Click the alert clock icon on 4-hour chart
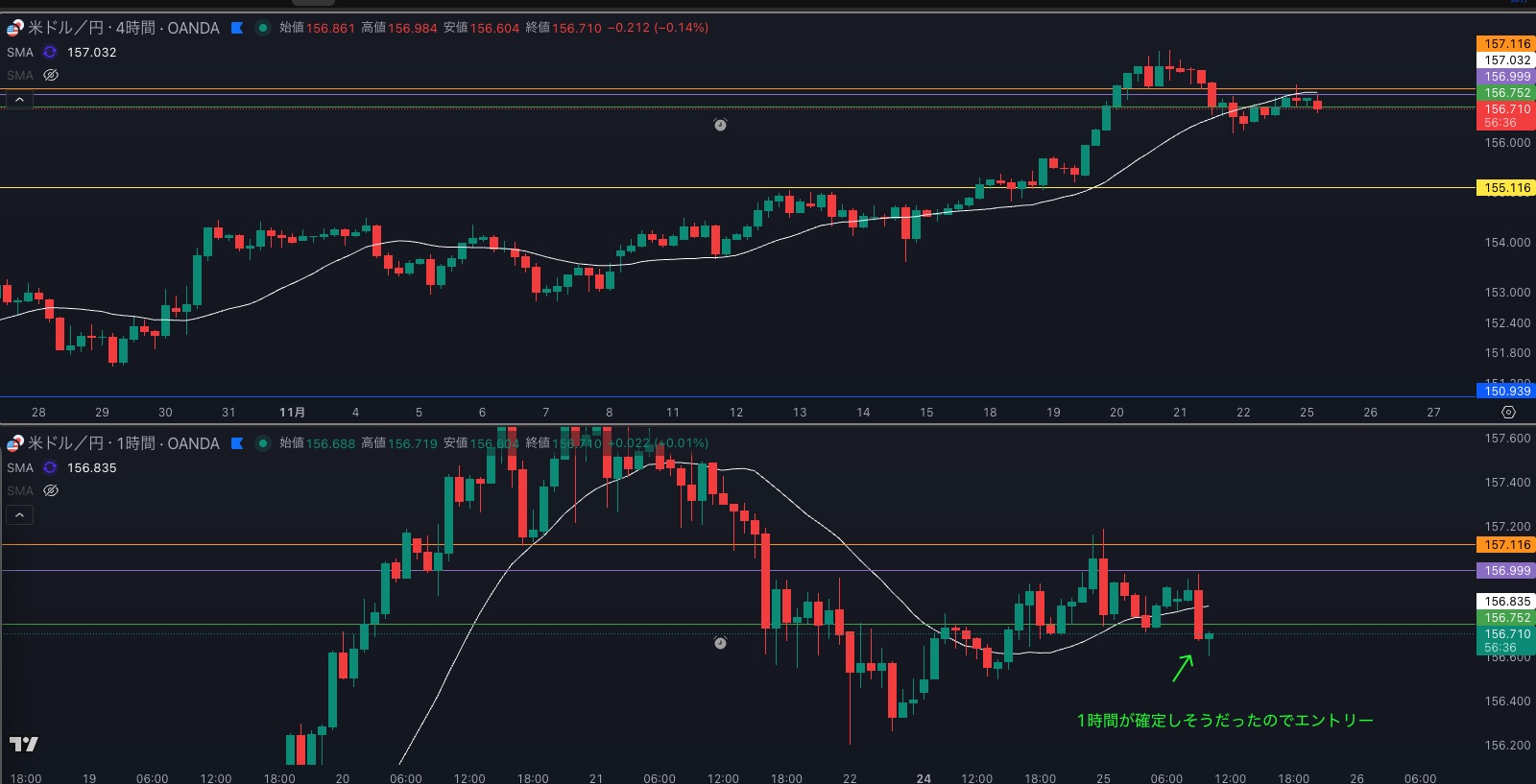The image size is (1536, 784). [x=720, y=125]
